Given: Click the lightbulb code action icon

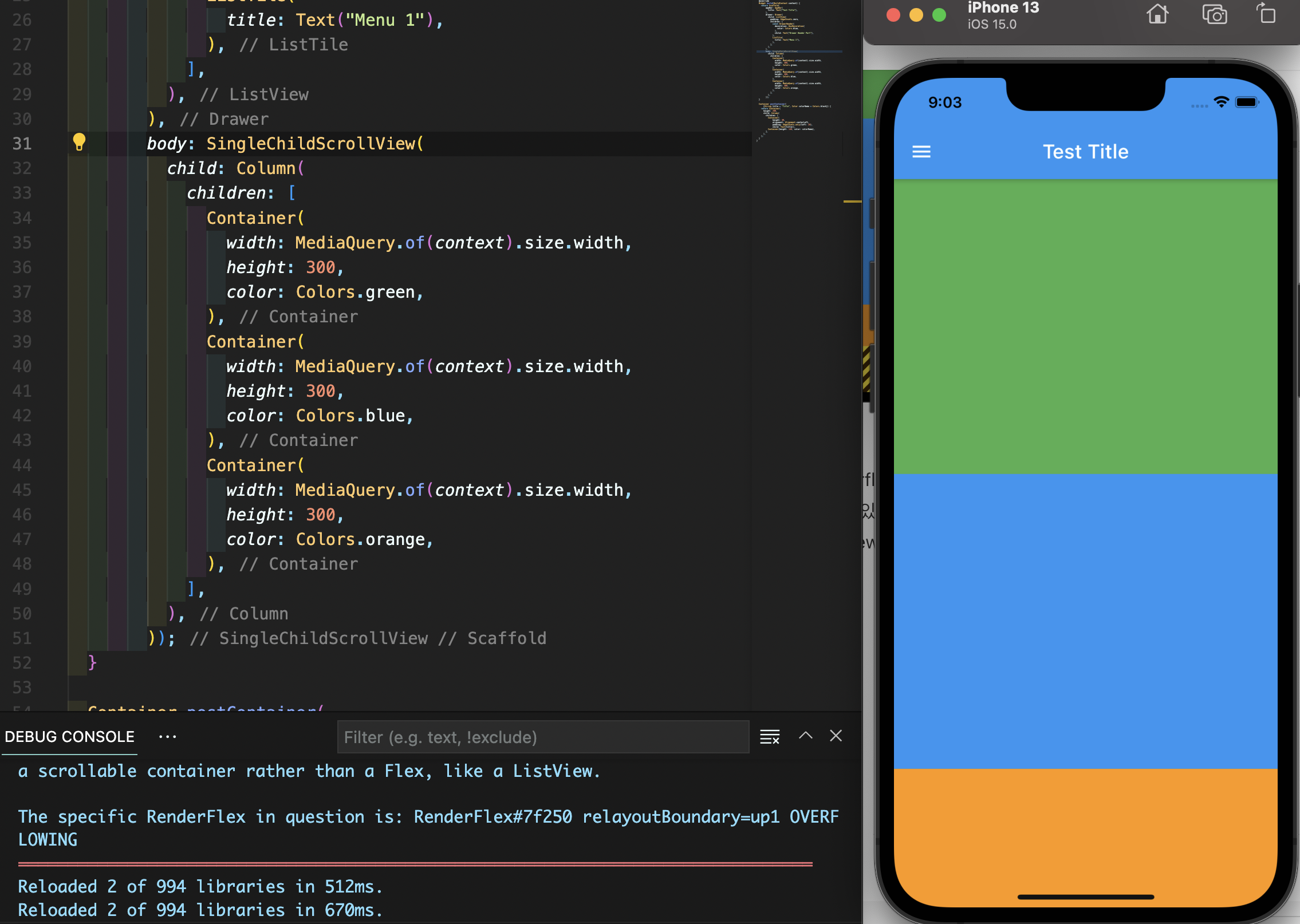Looking at the screenshot, I should point(79,142).
